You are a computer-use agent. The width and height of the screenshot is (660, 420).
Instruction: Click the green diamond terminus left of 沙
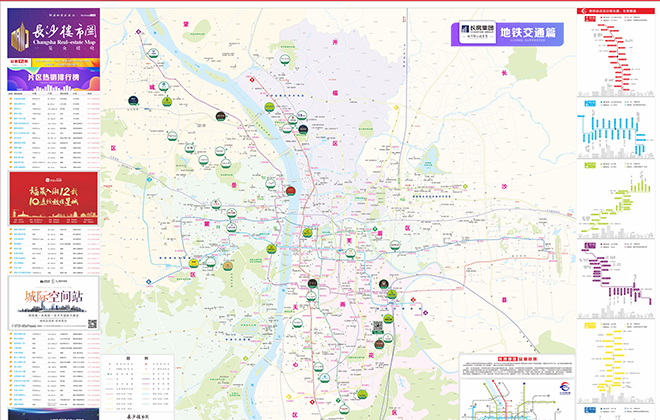click(x=465, y=186)
